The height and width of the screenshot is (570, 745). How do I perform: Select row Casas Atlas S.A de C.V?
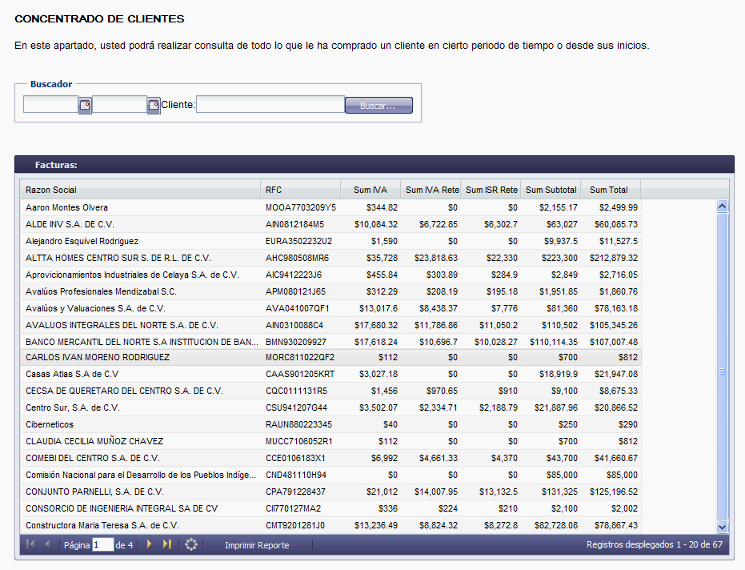(331, 374)
